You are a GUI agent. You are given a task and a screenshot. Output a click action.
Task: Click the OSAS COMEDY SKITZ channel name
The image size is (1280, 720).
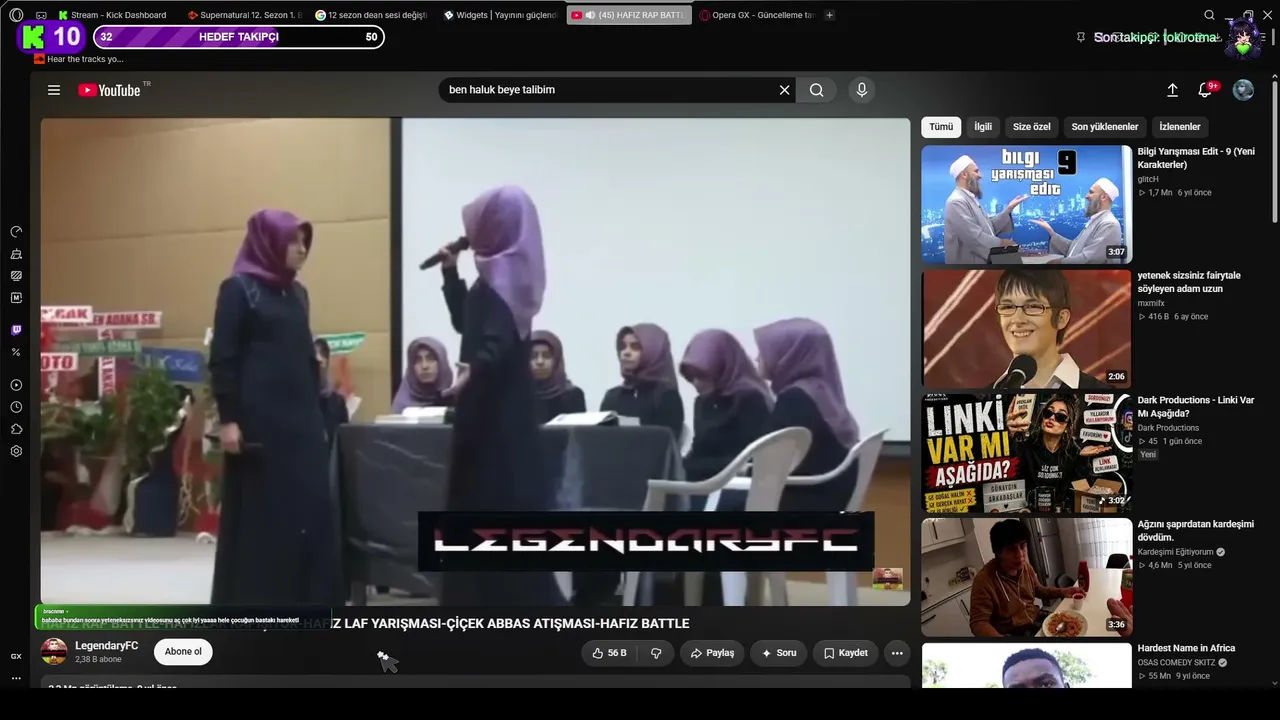[1176, 663]
